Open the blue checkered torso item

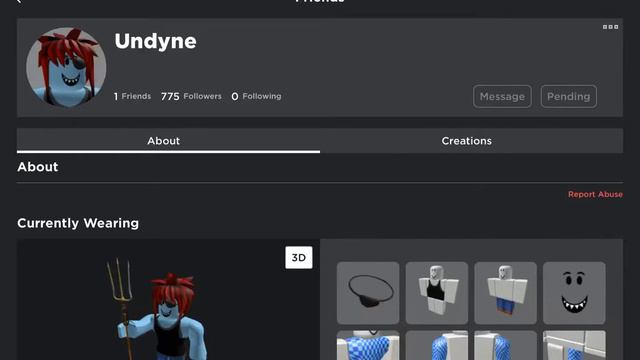[368, 345]
